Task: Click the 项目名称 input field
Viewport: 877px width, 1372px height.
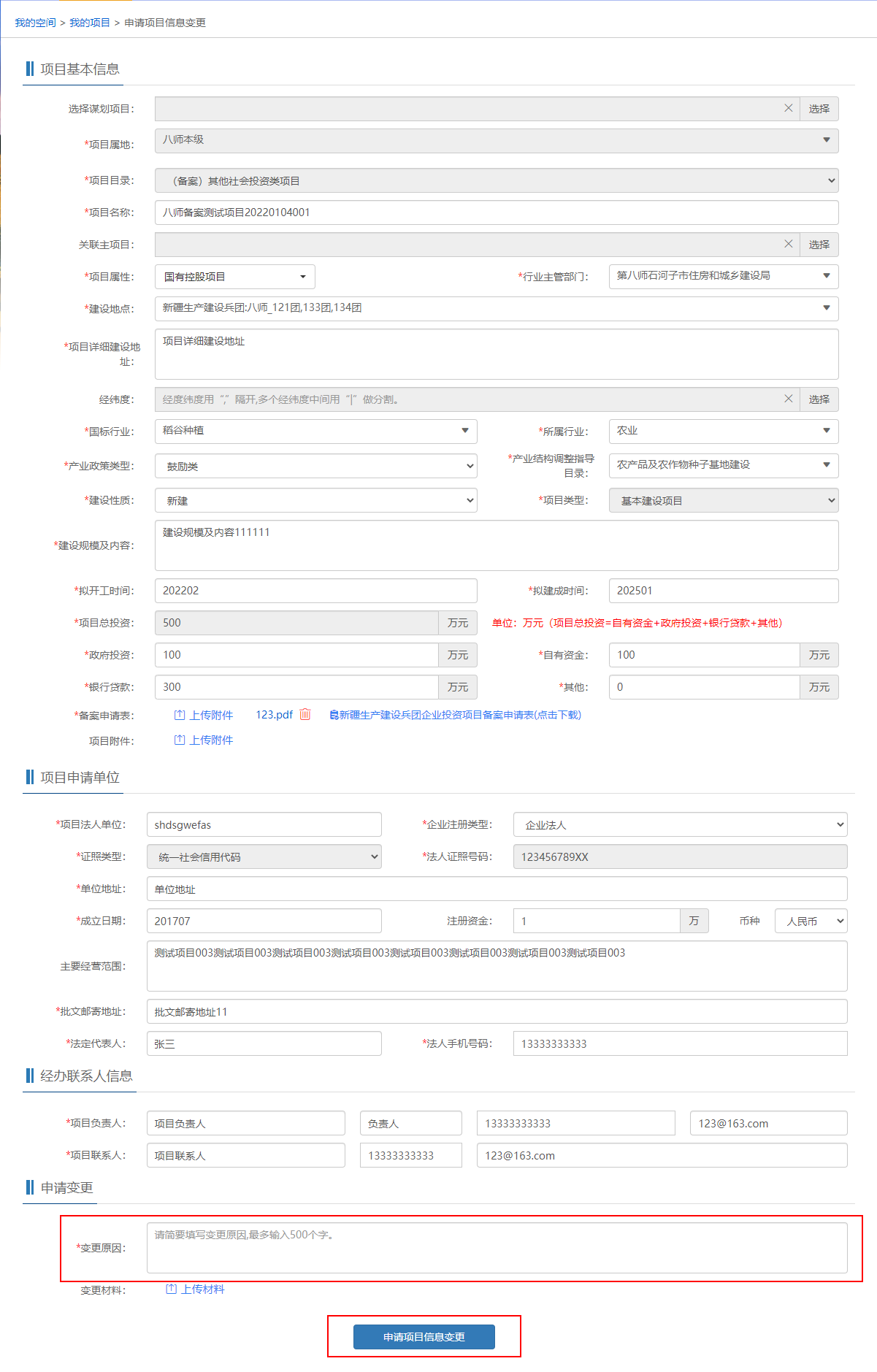Action: point(496,212)
